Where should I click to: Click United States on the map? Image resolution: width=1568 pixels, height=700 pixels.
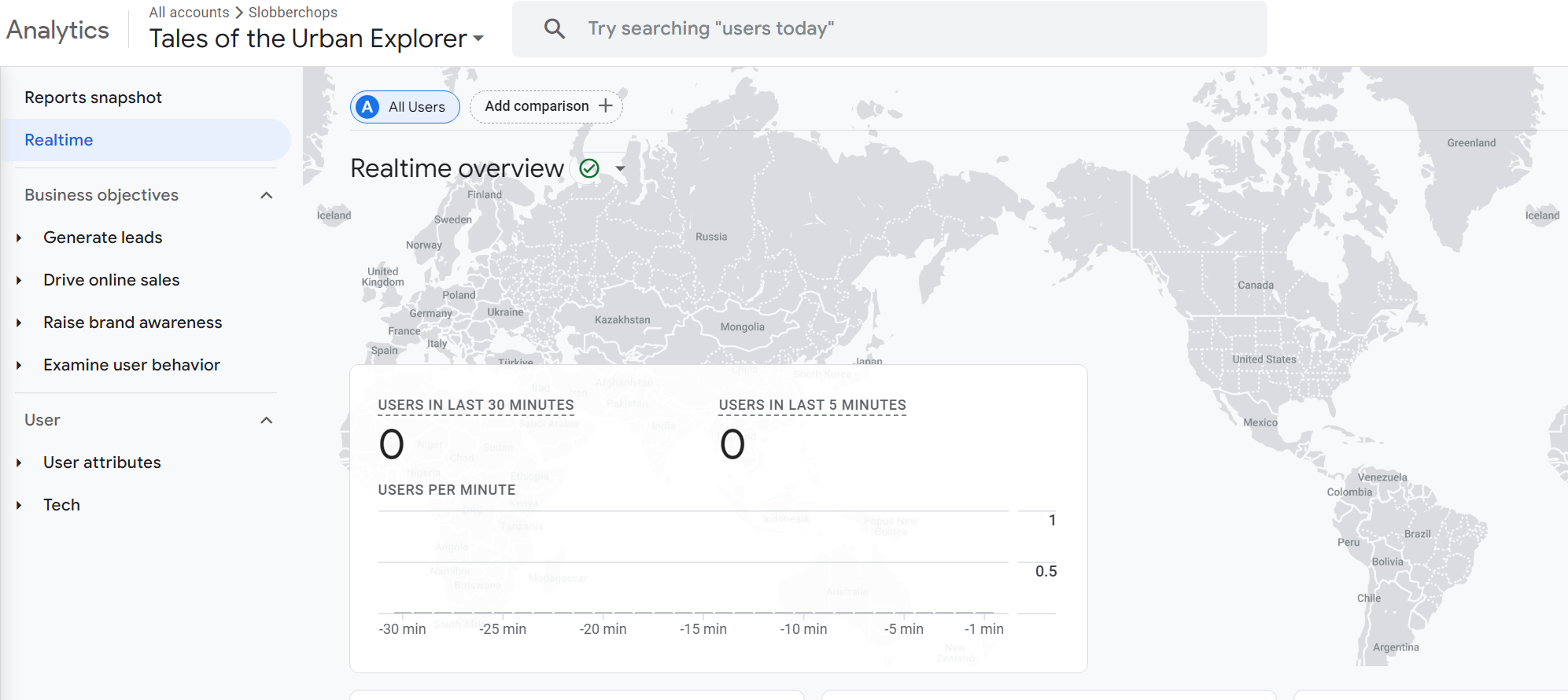pos(1264,359)
